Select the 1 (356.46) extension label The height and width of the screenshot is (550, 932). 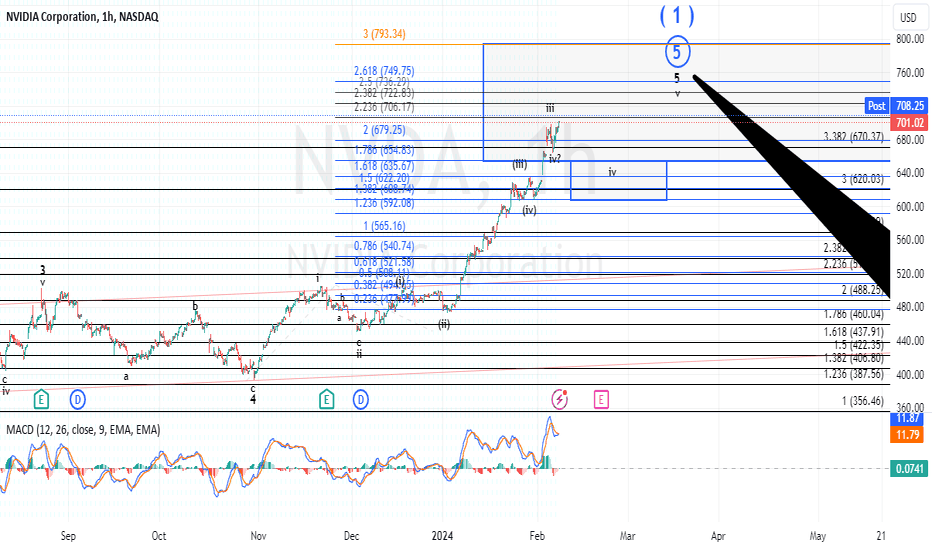point(862,401)
